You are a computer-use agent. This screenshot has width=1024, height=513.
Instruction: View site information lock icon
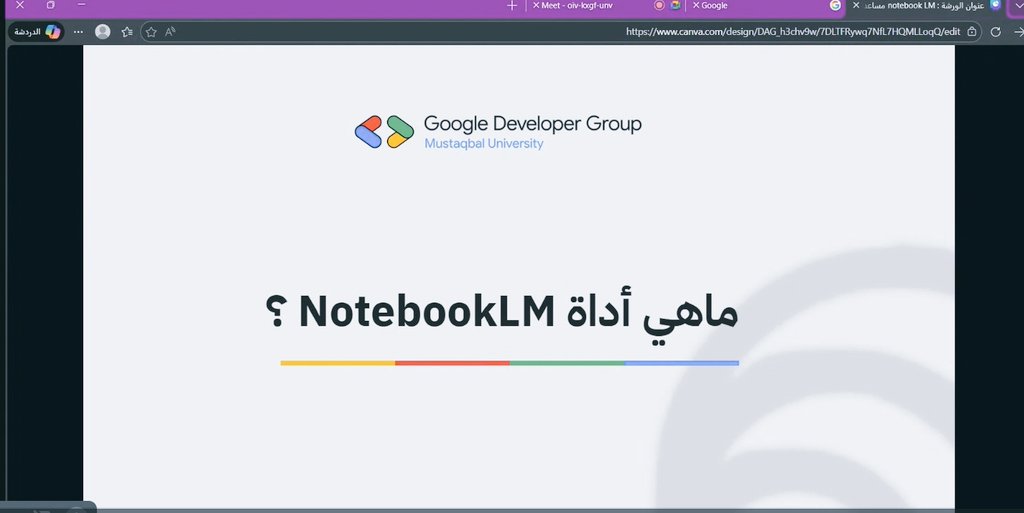click(x=972, y=31)
